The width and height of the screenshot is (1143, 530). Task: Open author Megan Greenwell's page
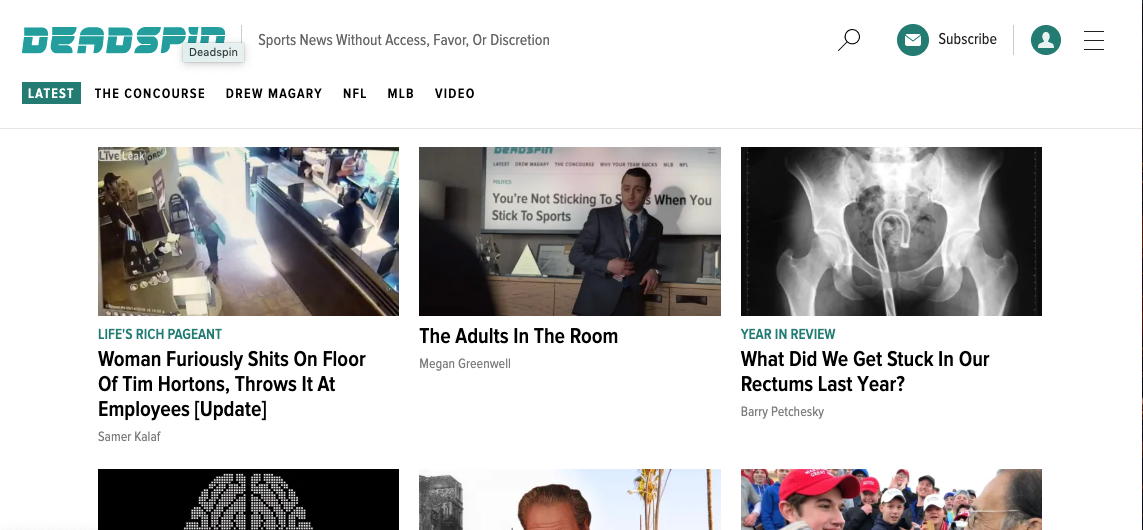pyautogui.click(x=465, y=363)
